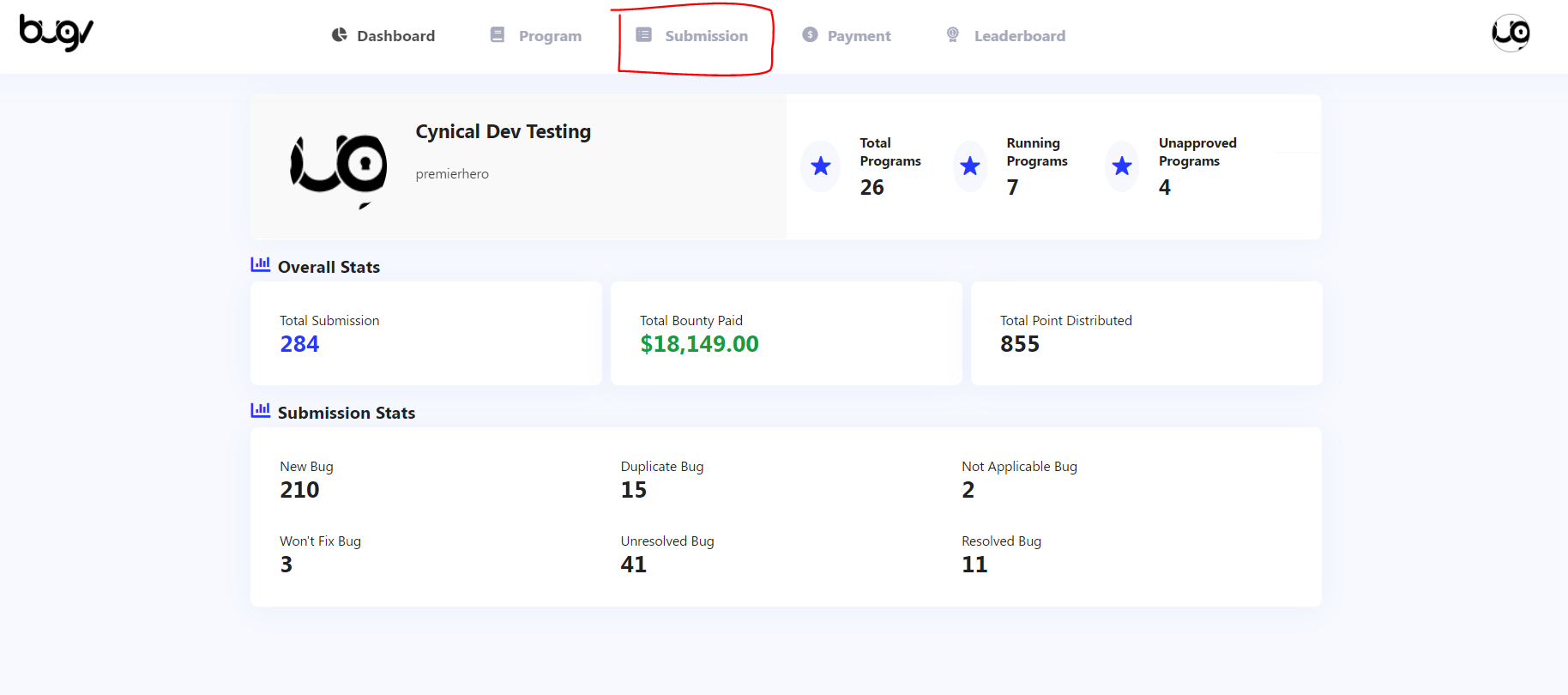
Task: Click the Resolved Bug count 11
Action: [x=974, y=565]
